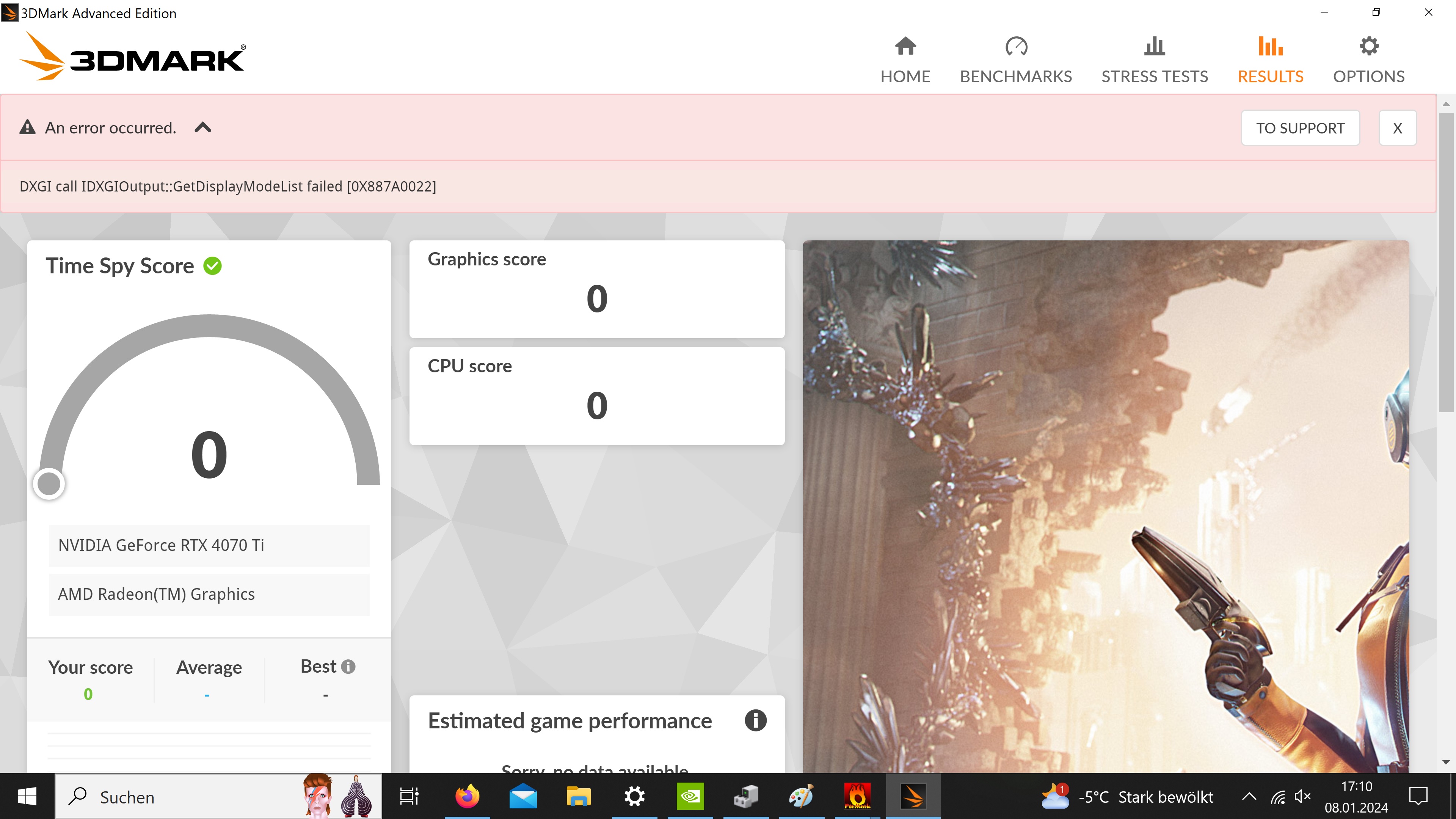Viewport: 1456px width, 819px height.
Task: Collapse the error details with the chevron
Action: click(203, 128)
